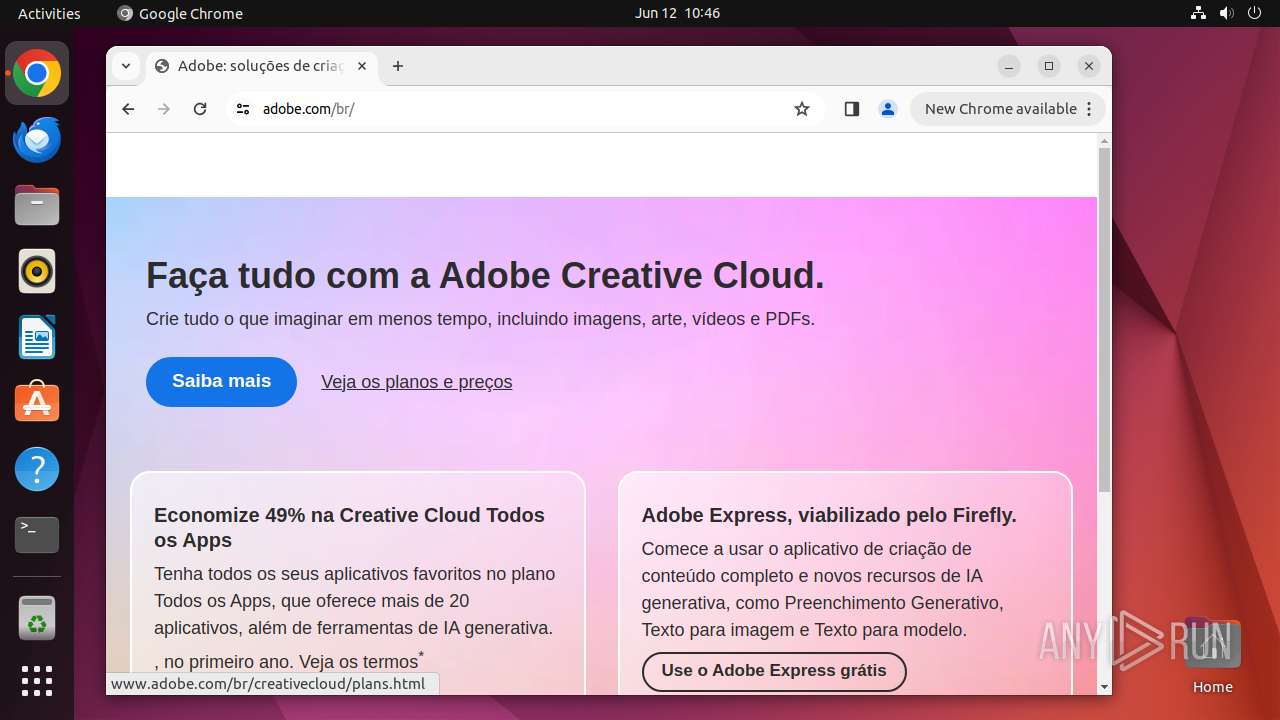Click the network status icon
Screen dimensions: 1280x720
click(x=1198, y=13)
